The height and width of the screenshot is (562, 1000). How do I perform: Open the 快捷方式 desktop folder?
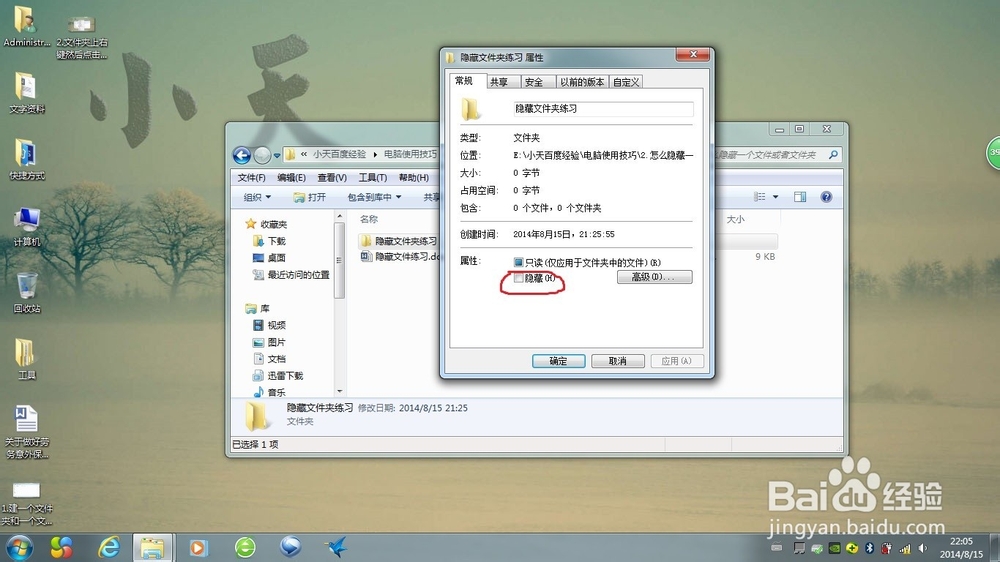[26, 158]
